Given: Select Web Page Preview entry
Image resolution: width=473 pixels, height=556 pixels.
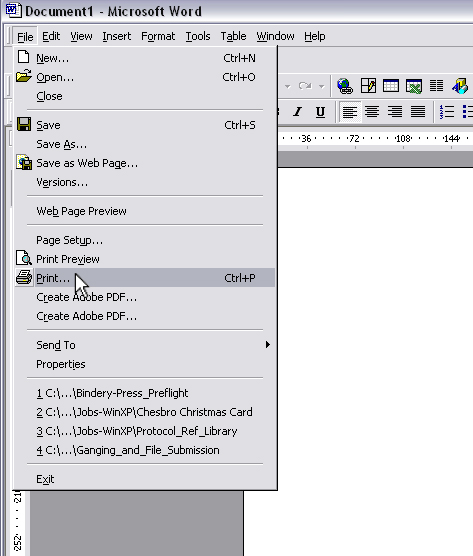Looking at the screenshot, I should [x=145, y=211].
